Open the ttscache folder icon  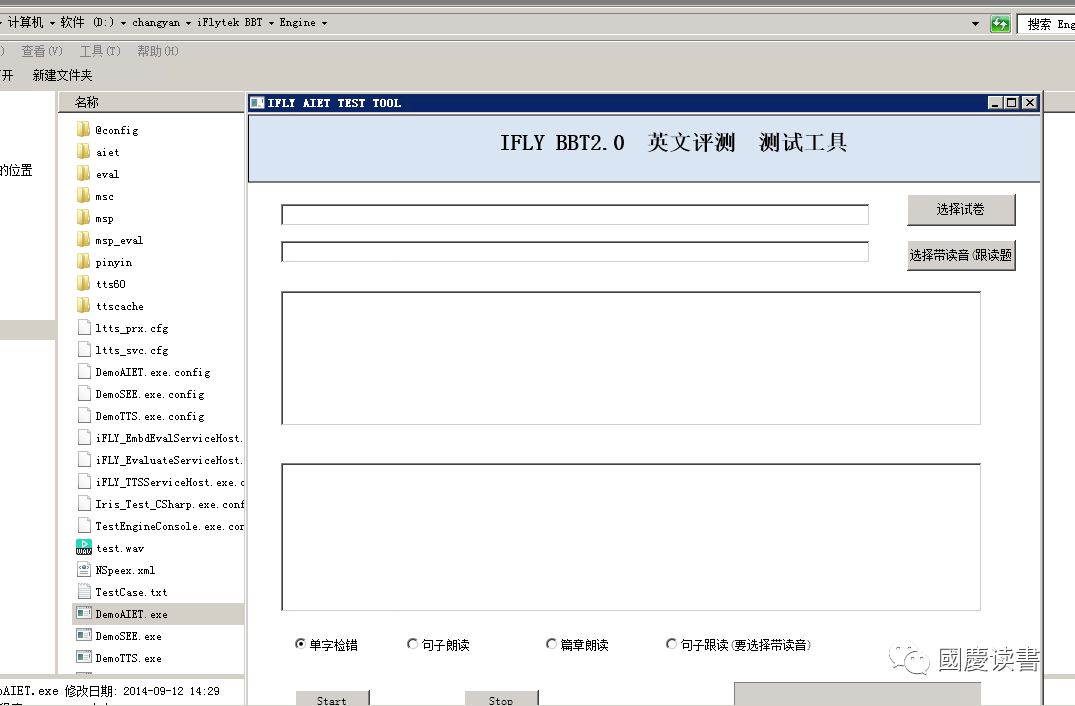click(x=84, y=306)
